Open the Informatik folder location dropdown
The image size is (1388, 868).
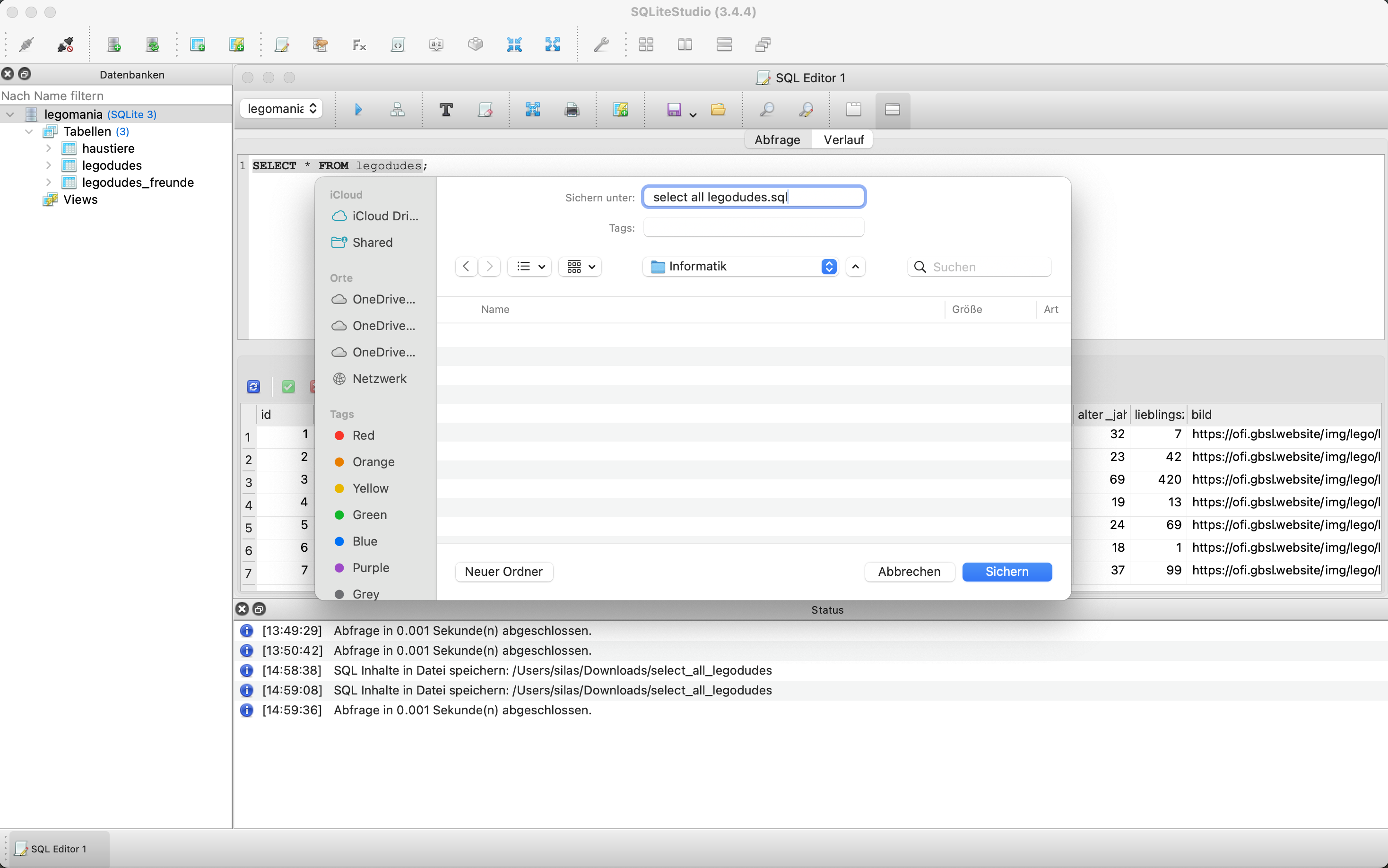click(x=740, y=266)
